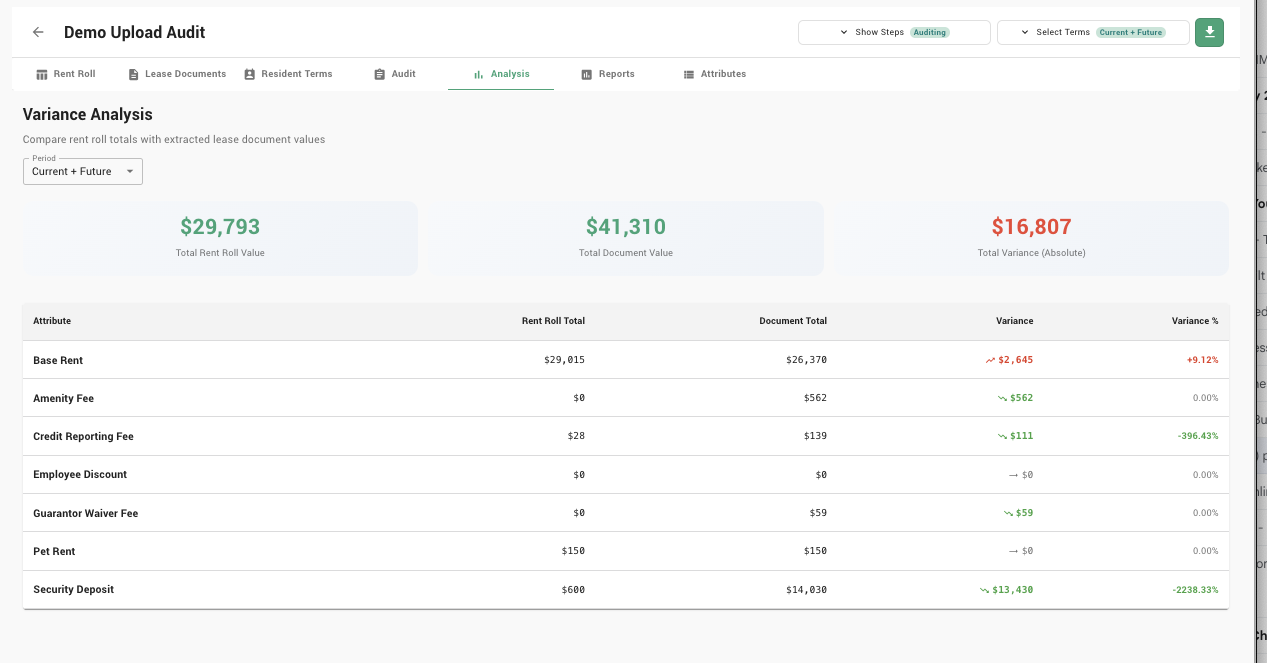1267x663 pixels.
Task: Click the -396.43% variance percent
Action: pyautogui.click(x=1196, y=436)
